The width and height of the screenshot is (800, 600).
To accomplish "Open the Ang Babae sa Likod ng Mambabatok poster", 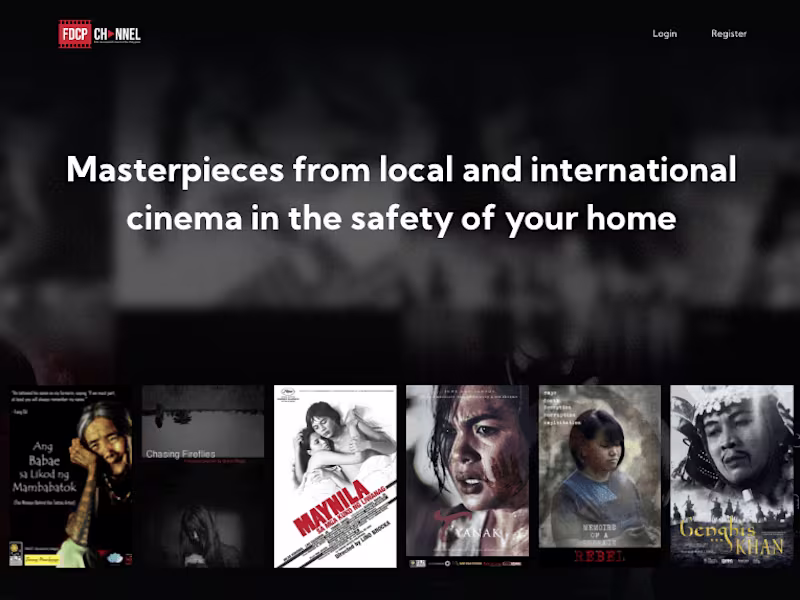I will (71, 476).
